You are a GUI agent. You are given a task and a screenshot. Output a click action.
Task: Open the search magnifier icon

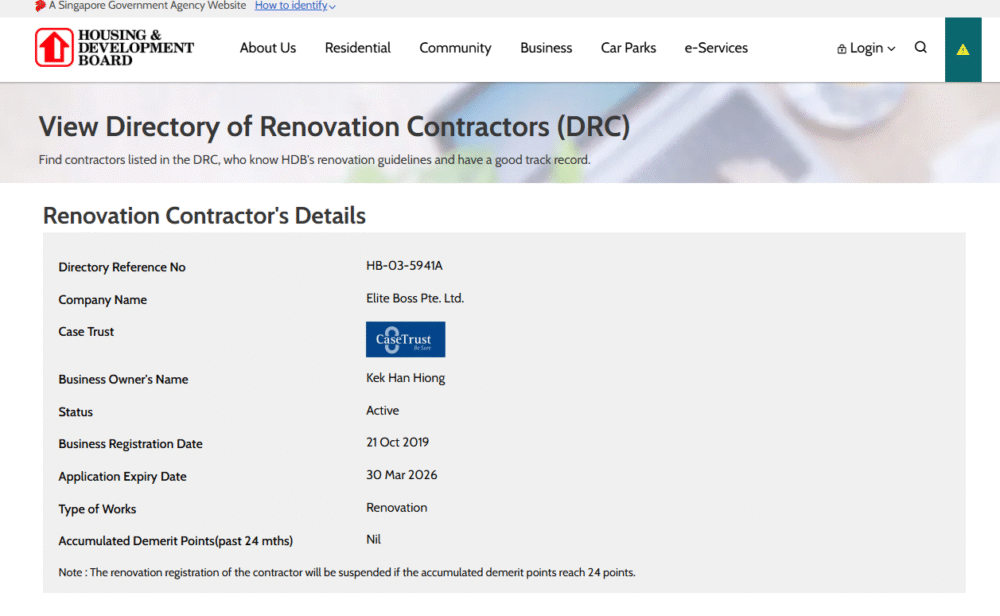tap(920, 47)
